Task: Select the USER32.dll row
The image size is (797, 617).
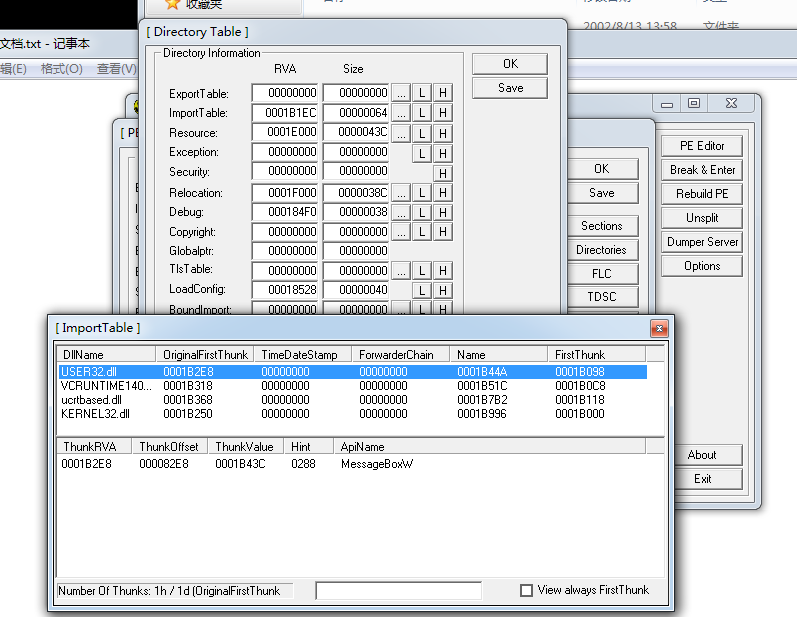Action: click(x=352, y=372)
